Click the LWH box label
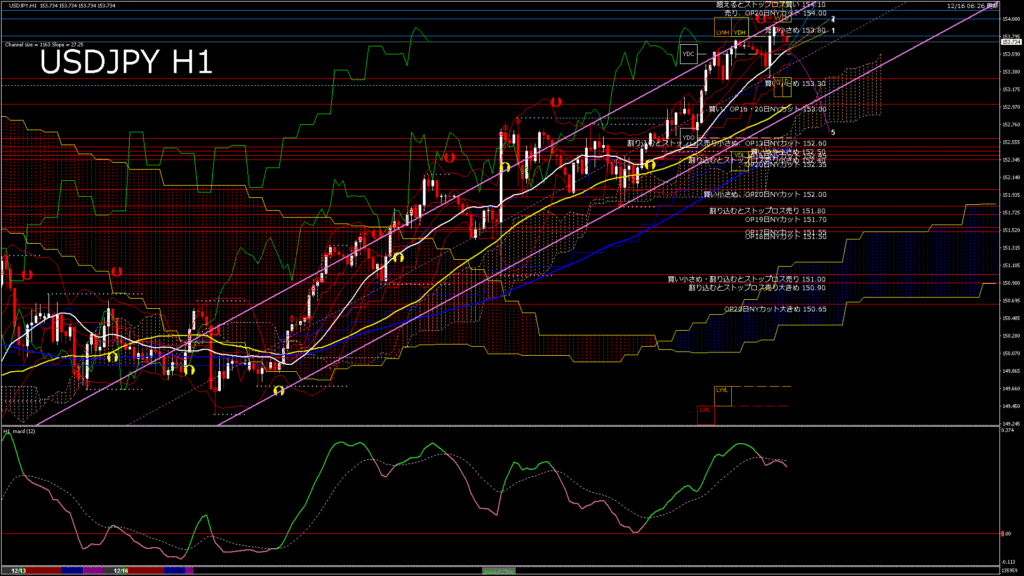The image size is (1024, 576). pyautogui.click(x=722, y=32)
